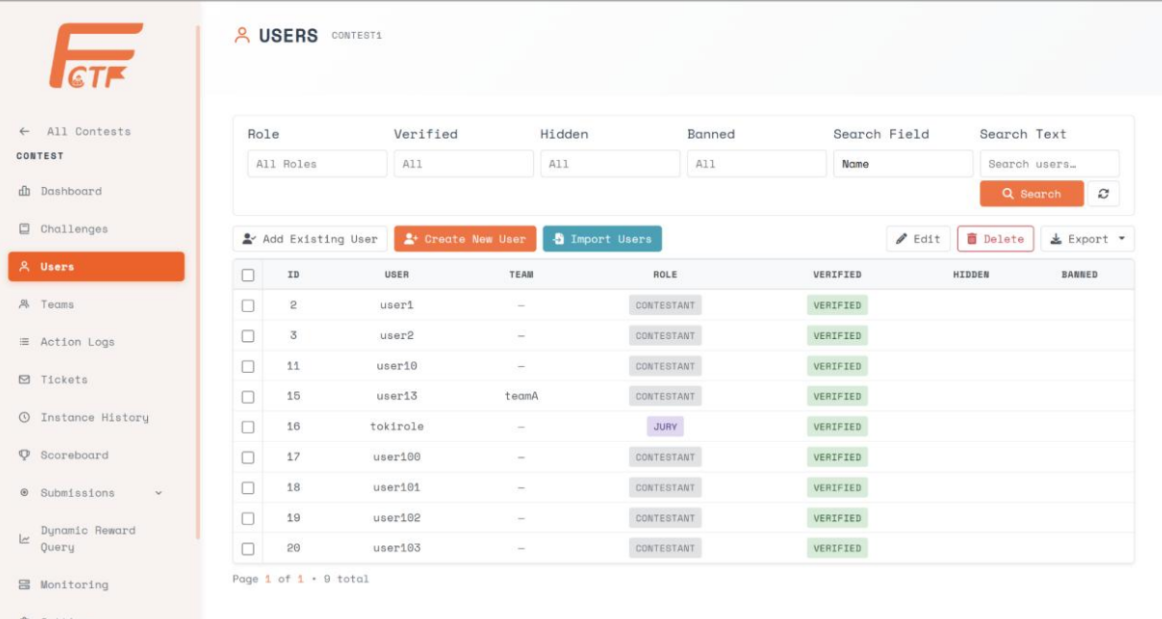
Task: Click the CONTESTANT badge in user2 row
Action: coord(665,336)
